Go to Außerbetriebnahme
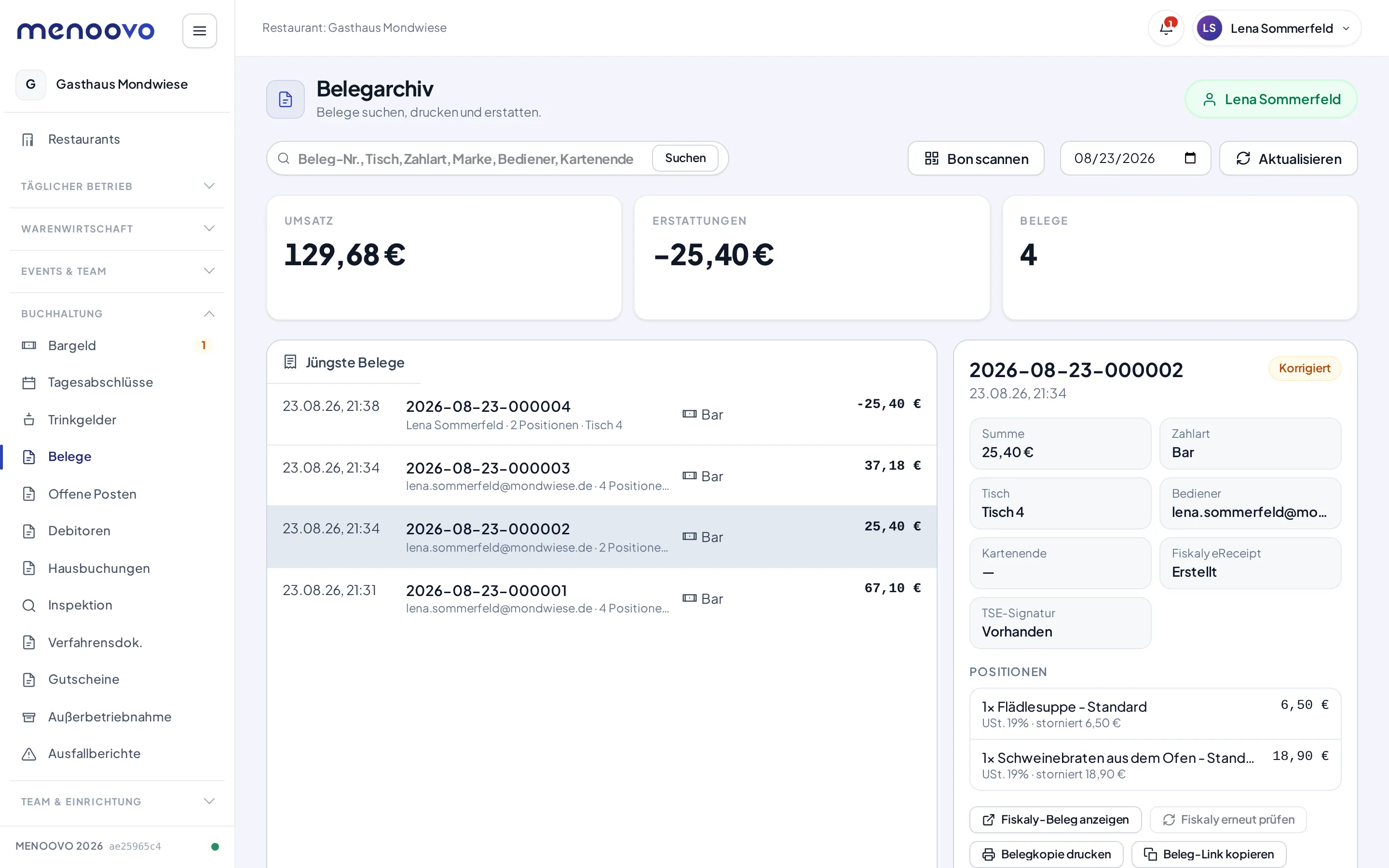1389x868 pixels. tap(117, 717)
